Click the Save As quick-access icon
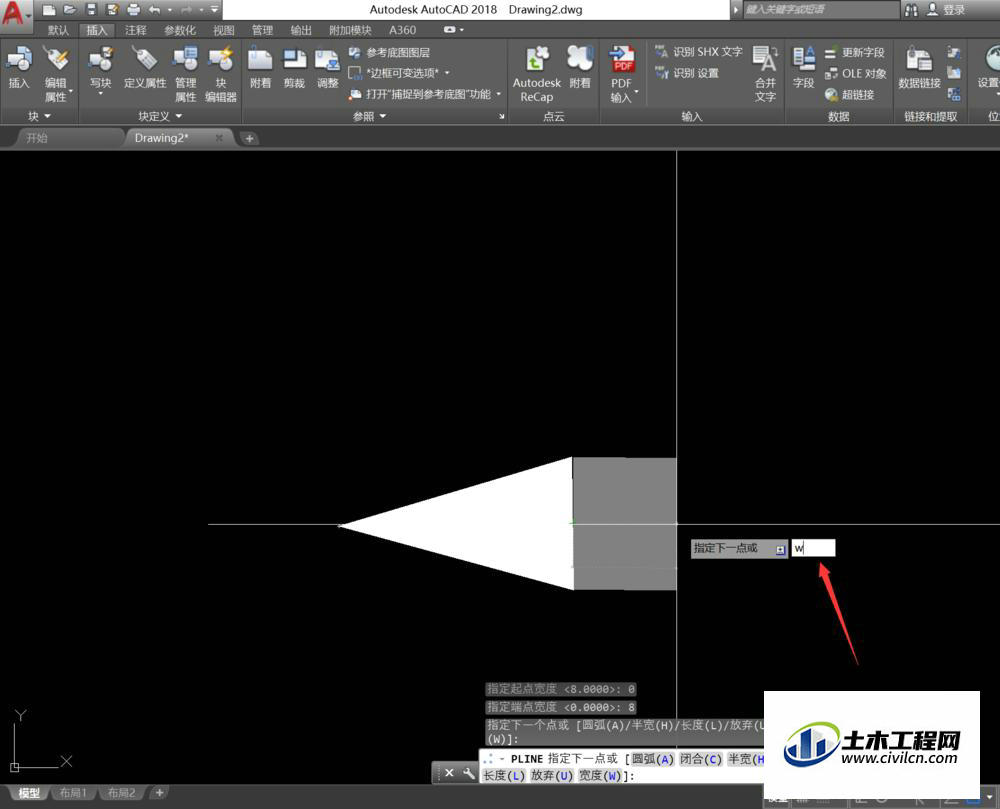The width and height of the screenshot is (1000, 809). 112,10
